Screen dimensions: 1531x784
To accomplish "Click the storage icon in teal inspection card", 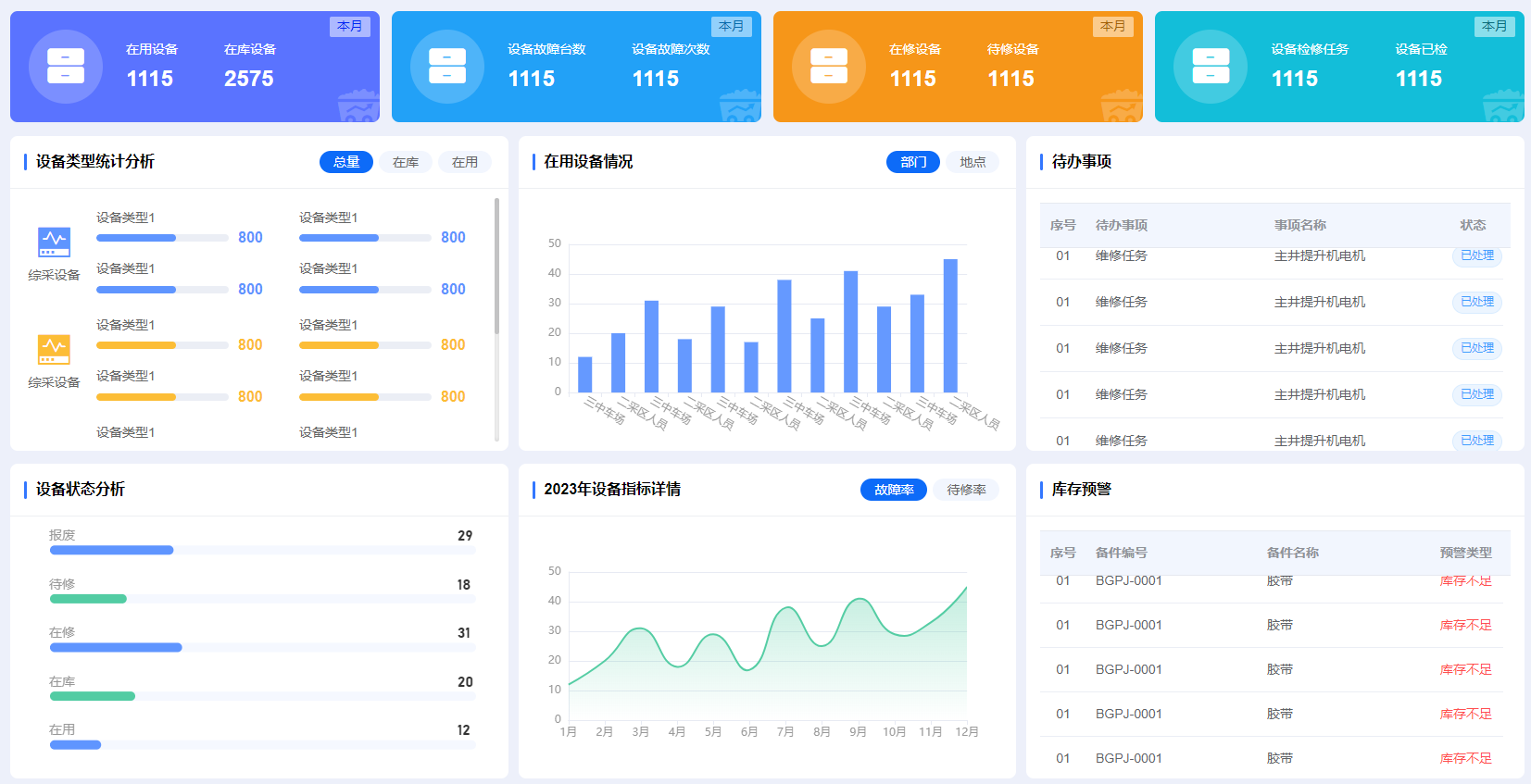I will tap(1211, 67).
